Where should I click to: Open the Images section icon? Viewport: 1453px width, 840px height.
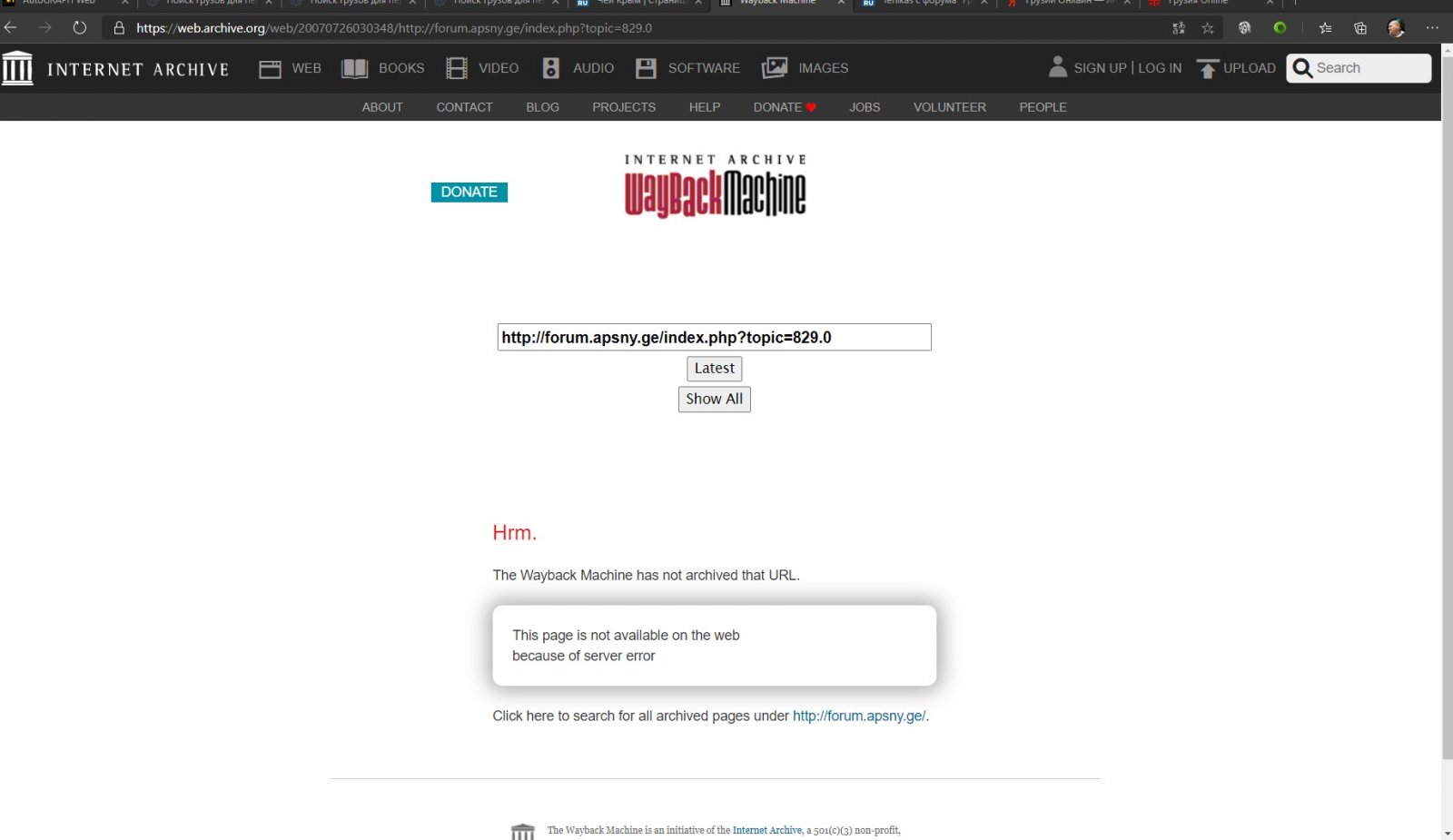pos(774,68)
